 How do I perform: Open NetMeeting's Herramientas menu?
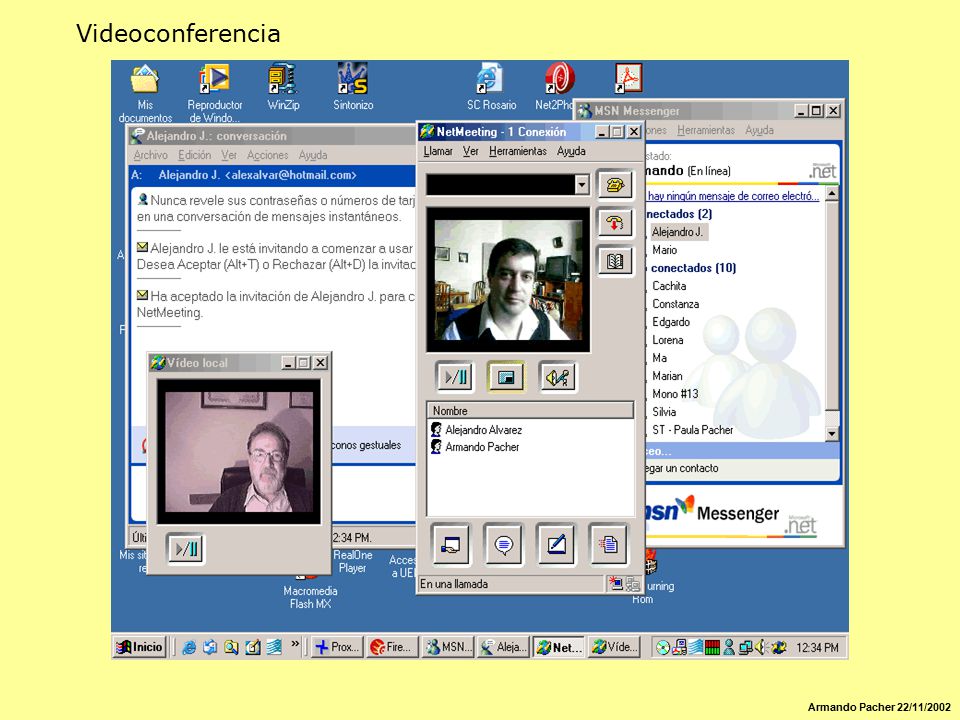pyautogui.click(x=517, y=151)
